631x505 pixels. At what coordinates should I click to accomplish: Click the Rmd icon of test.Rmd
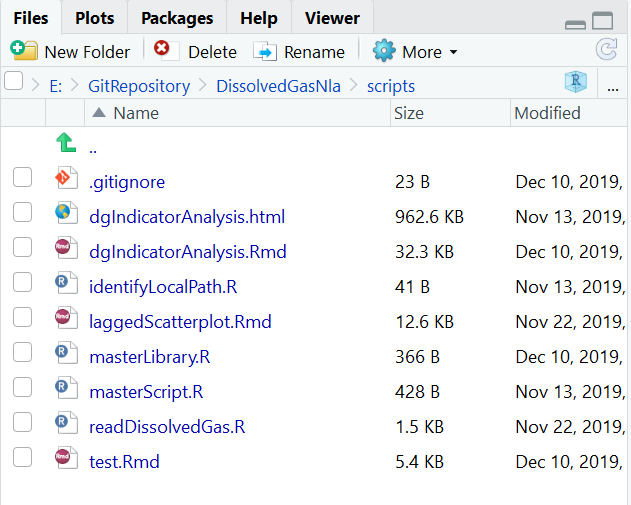click(66, 458)
